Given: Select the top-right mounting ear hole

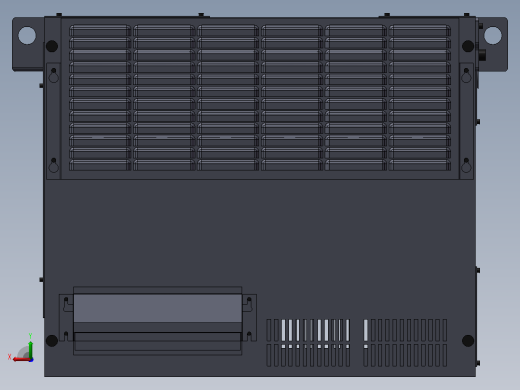Looking at the screenshot, I should tap(492, 35).
